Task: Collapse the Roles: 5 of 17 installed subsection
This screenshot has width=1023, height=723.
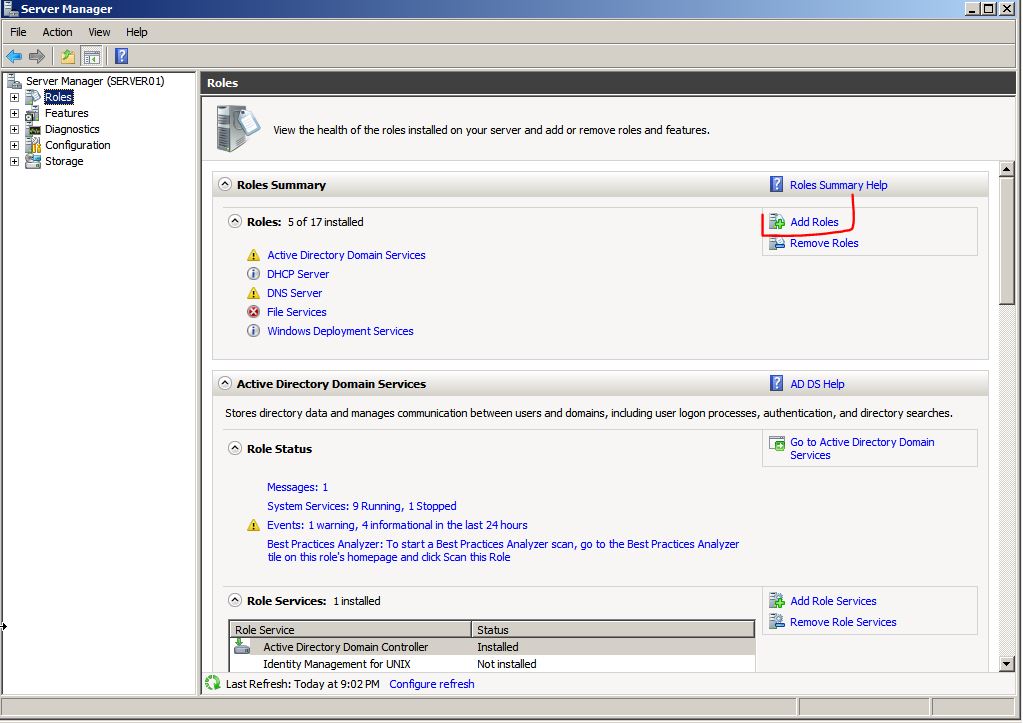Action: (234, 221)
